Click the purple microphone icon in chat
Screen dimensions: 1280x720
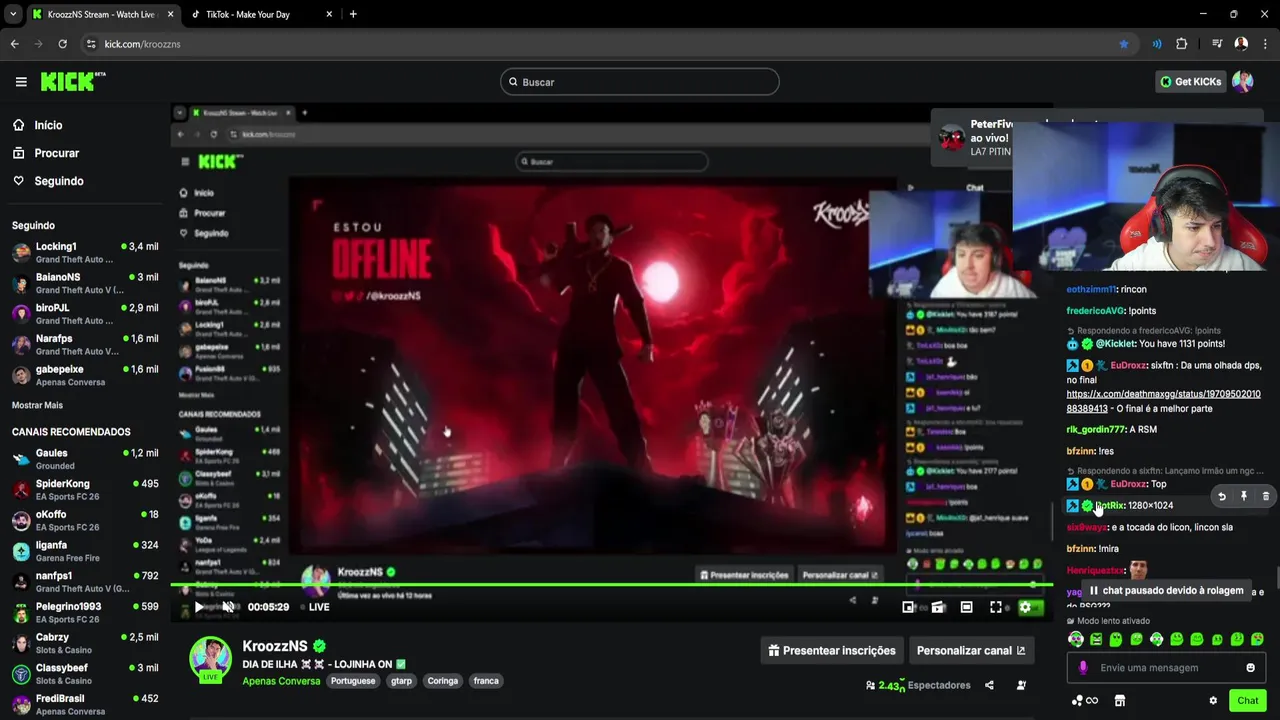click(x=1082, y=668)
